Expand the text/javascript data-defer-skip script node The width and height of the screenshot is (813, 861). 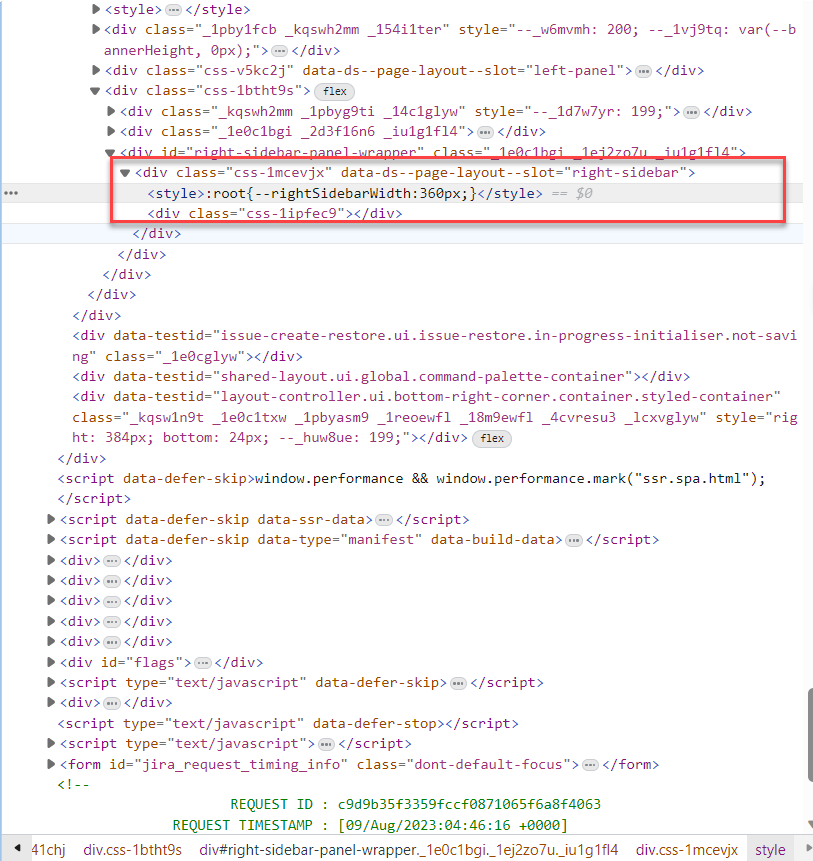pos(51,682)
